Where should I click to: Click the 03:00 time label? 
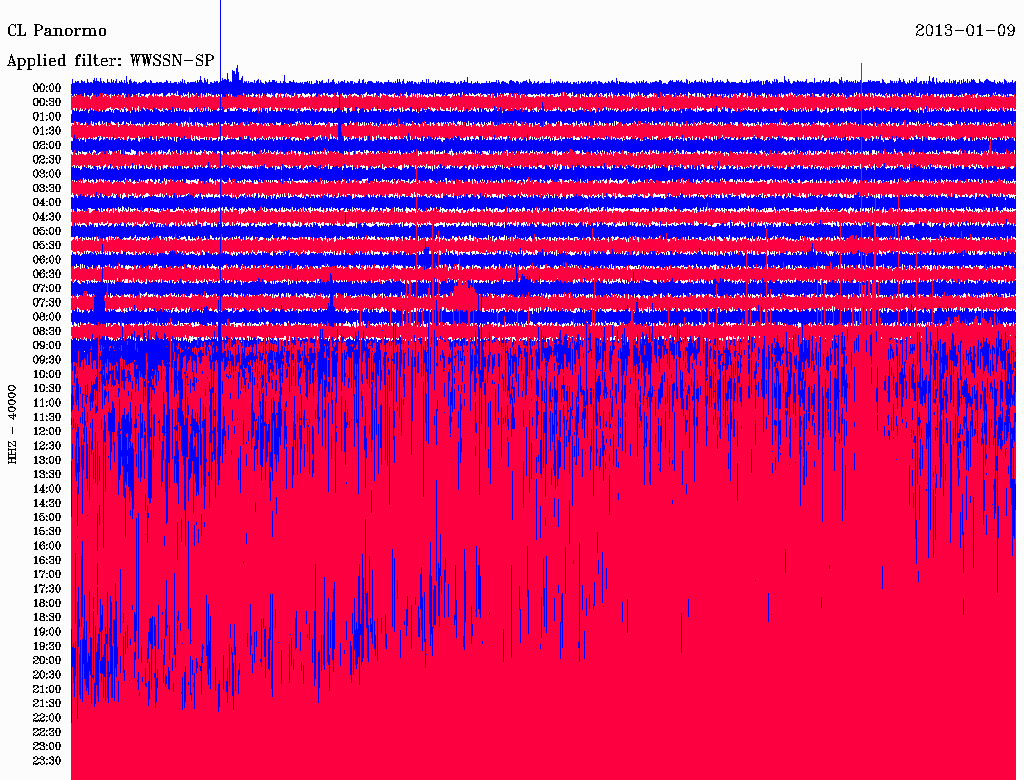tap(47, 174)
